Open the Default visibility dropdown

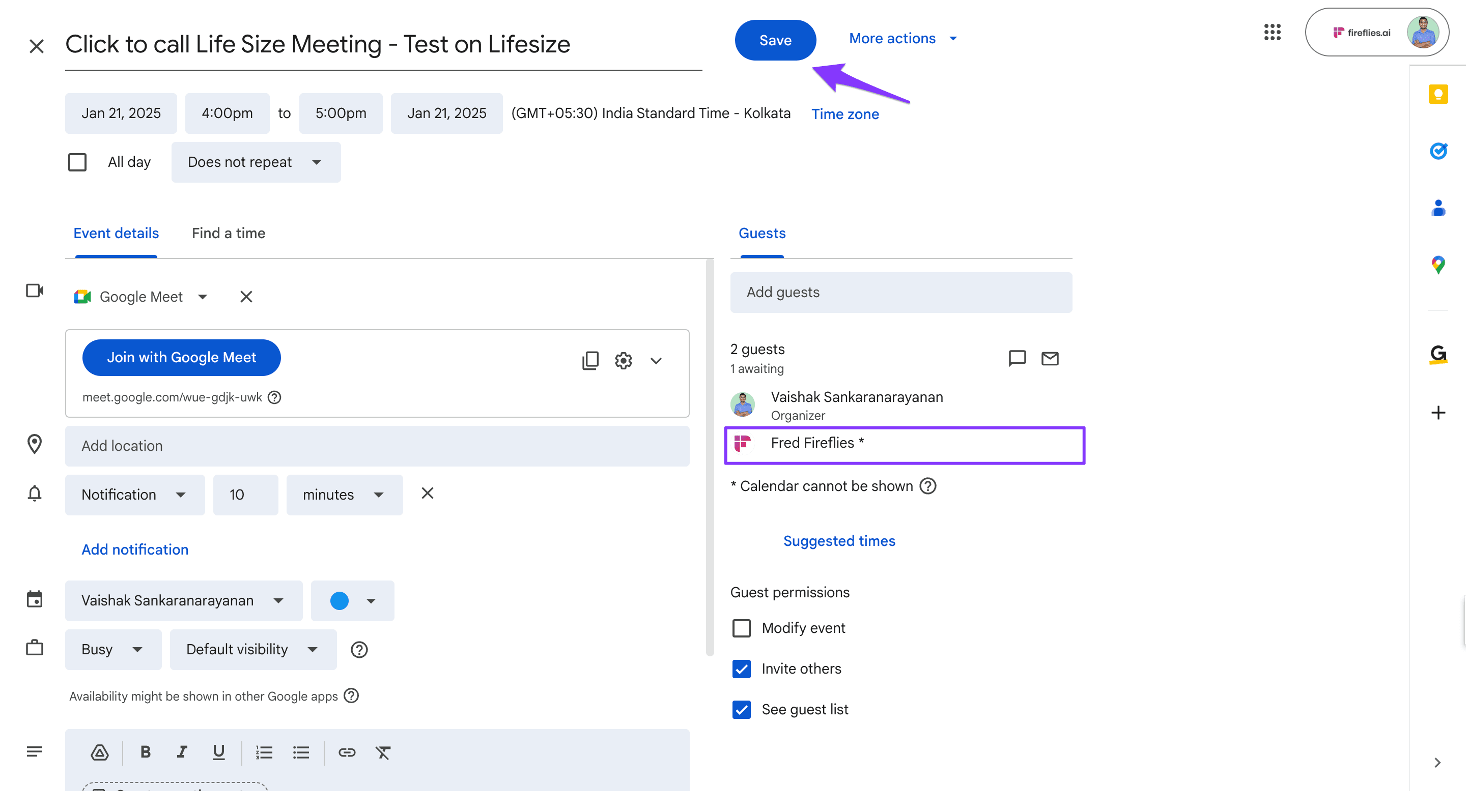(x=253, y=649)
